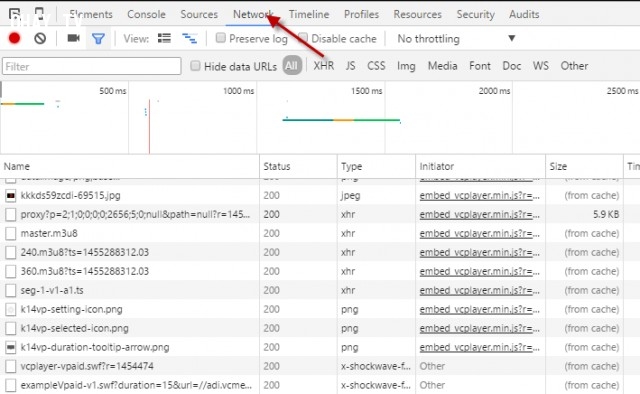This screenshot has width=640, height=394.
Task: Open the Security tab
Action: click(x=476, y=14)
